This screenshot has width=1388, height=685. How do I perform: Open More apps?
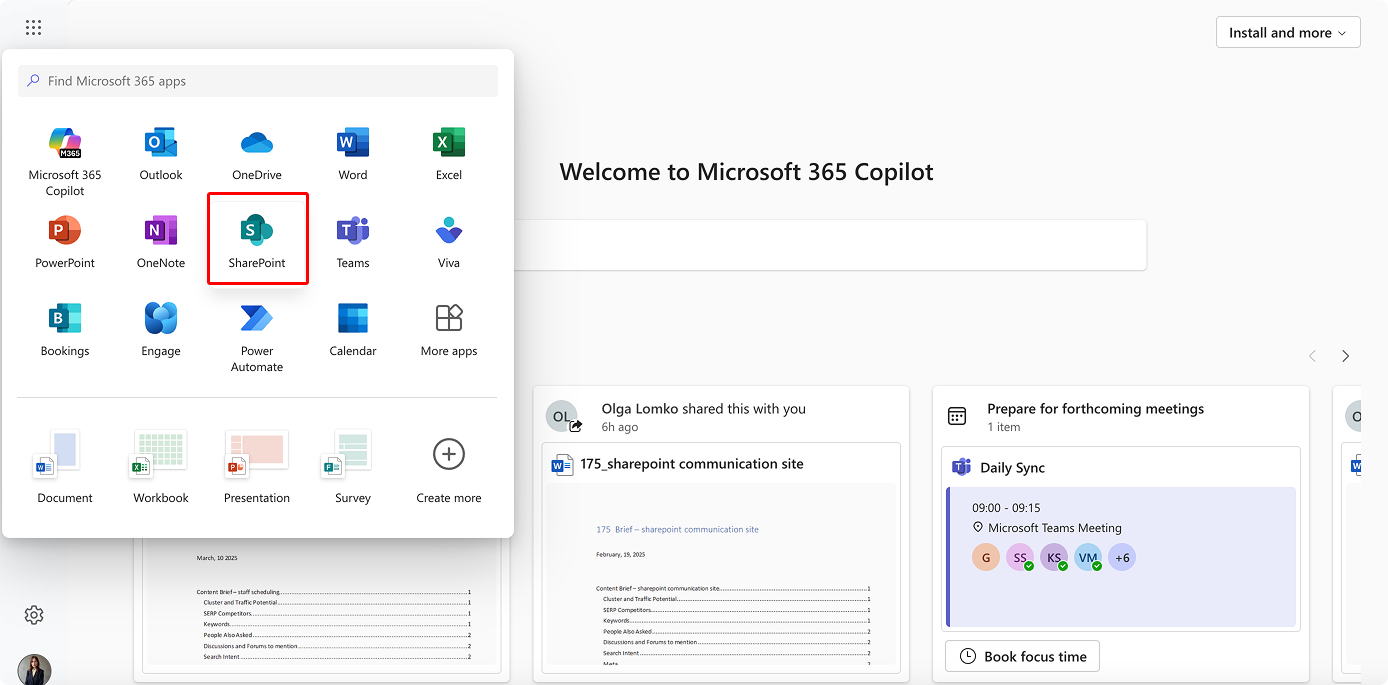click(x=448, y=326)
